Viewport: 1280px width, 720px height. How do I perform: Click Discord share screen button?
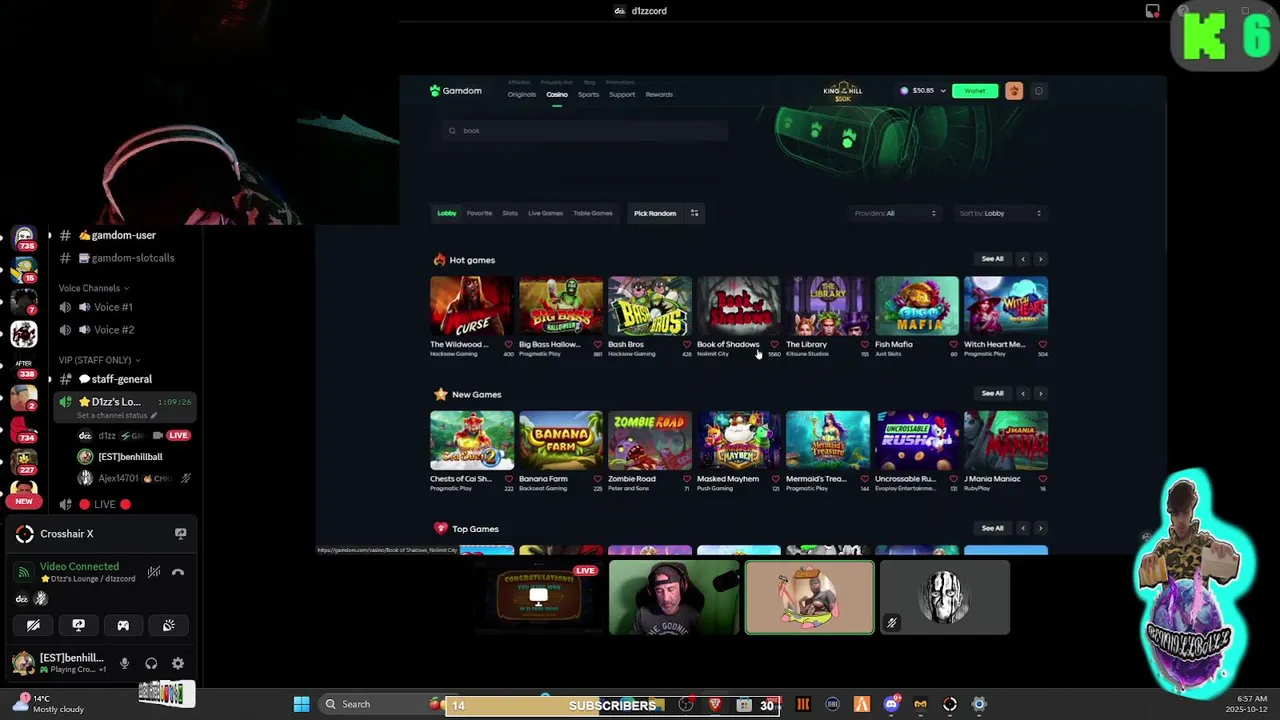[78, 625]
